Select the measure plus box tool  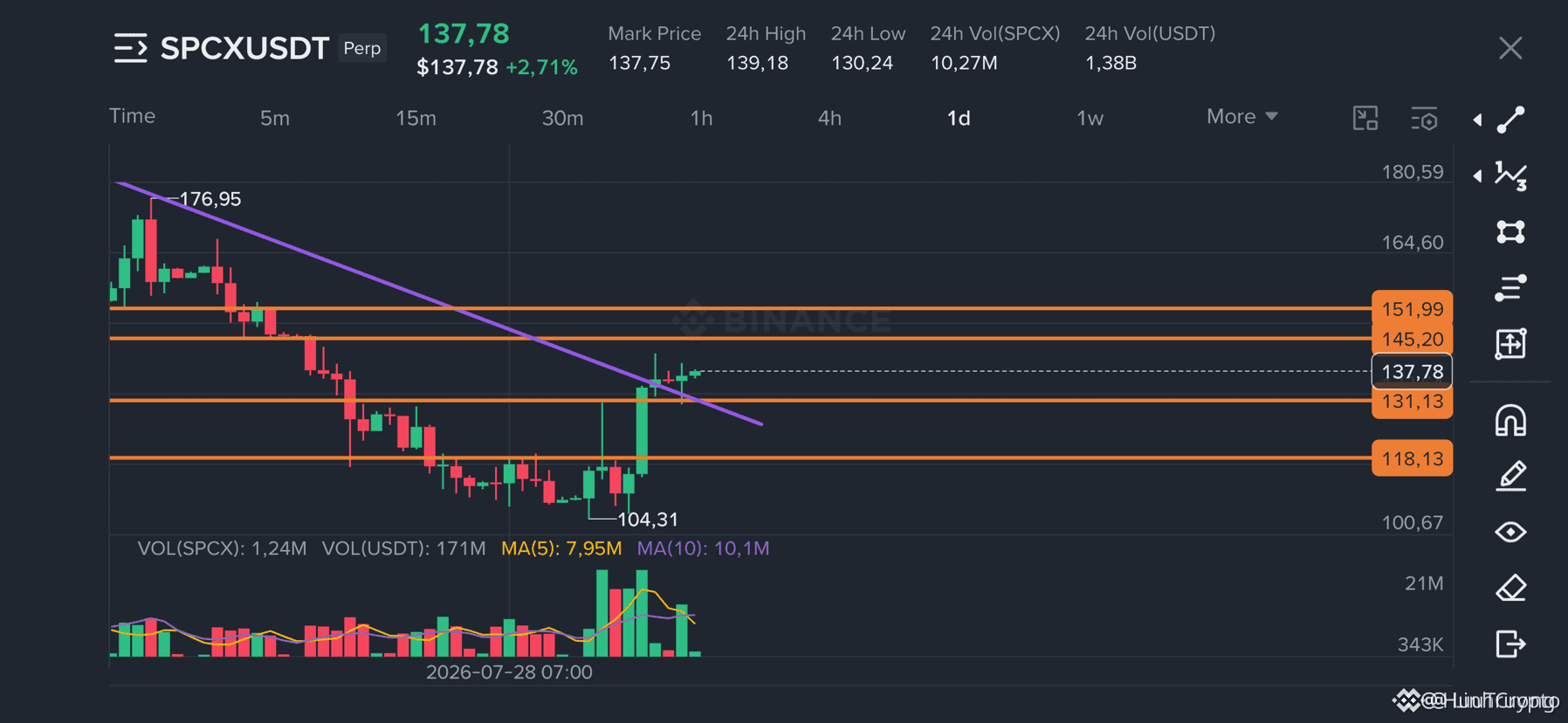tap(1510, 343)
